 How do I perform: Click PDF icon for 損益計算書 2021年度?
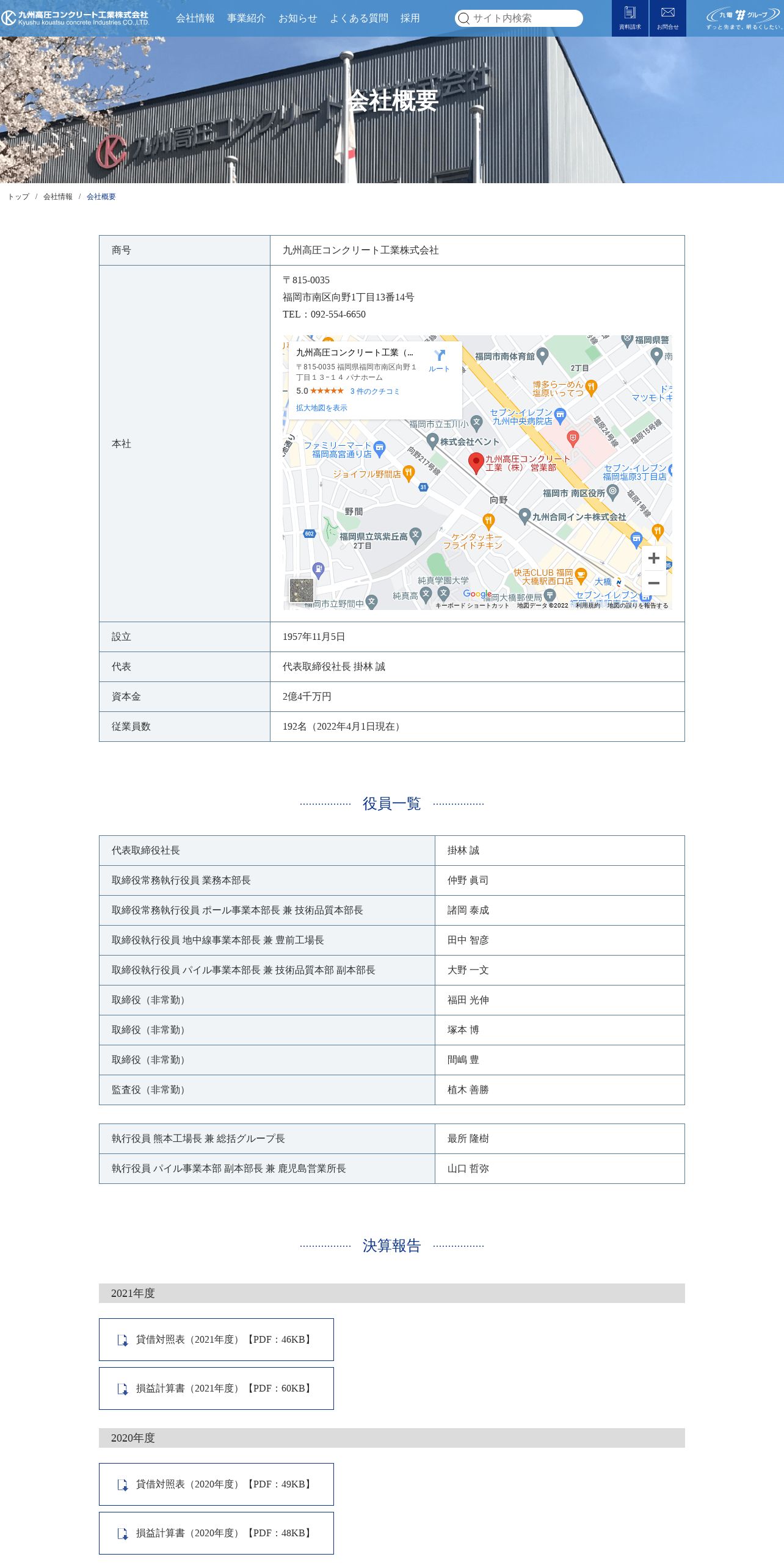click(123, 1388)
